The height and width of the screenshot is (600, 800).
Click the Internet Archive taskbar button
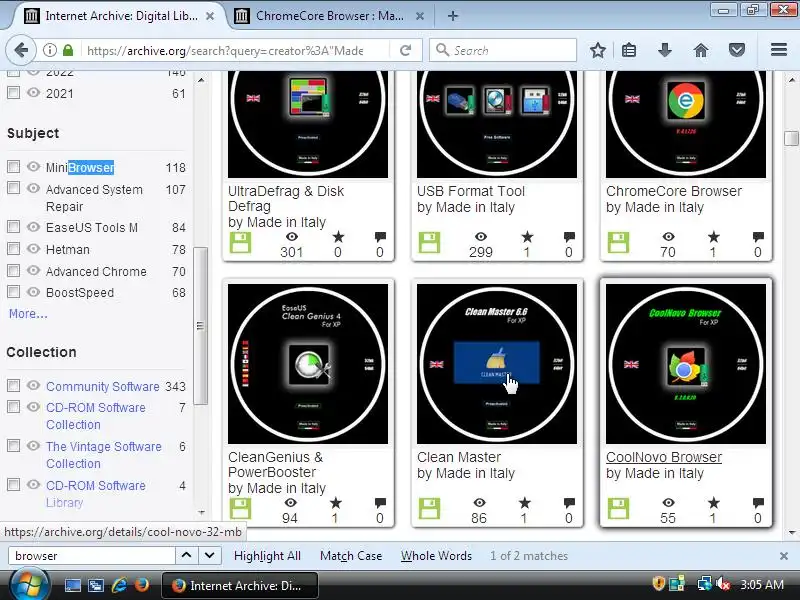click(240, 585)
